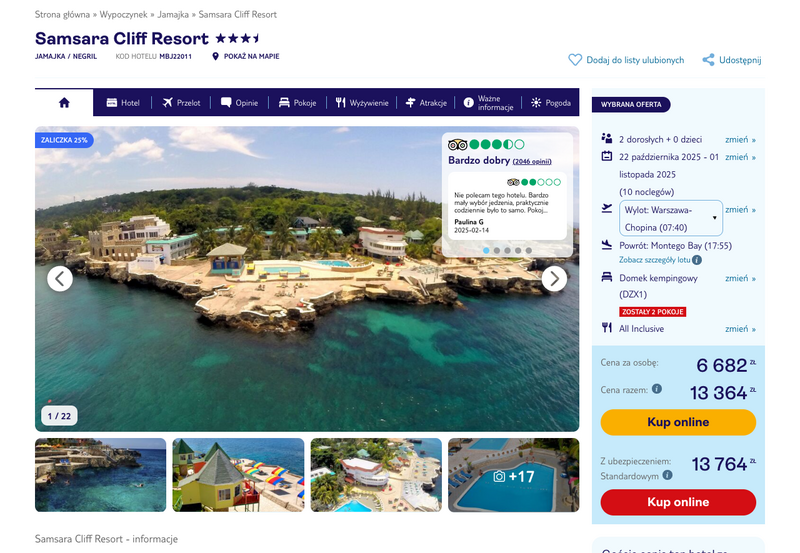Click info icon beside Standardowym insurance
The width and height of the screenshot is (800, 553).
[667, 475]
